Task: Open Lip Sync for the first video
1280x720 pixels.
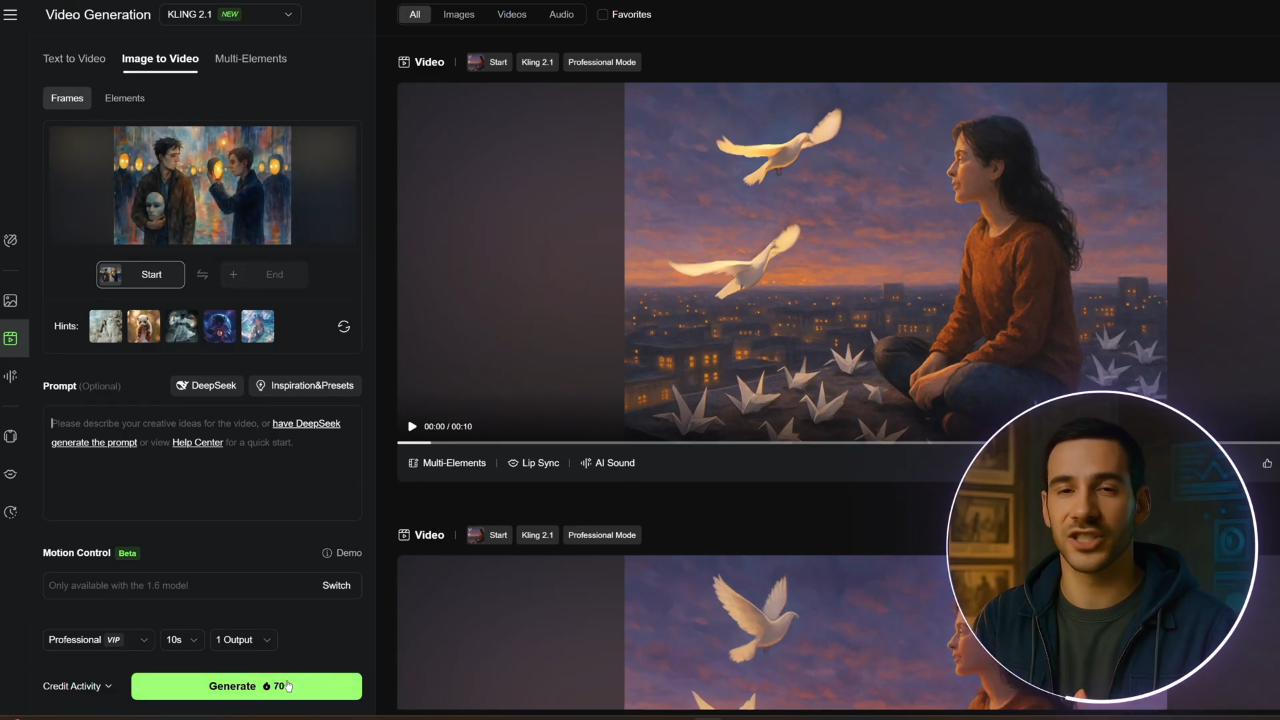Action: [x=533, y=463]
